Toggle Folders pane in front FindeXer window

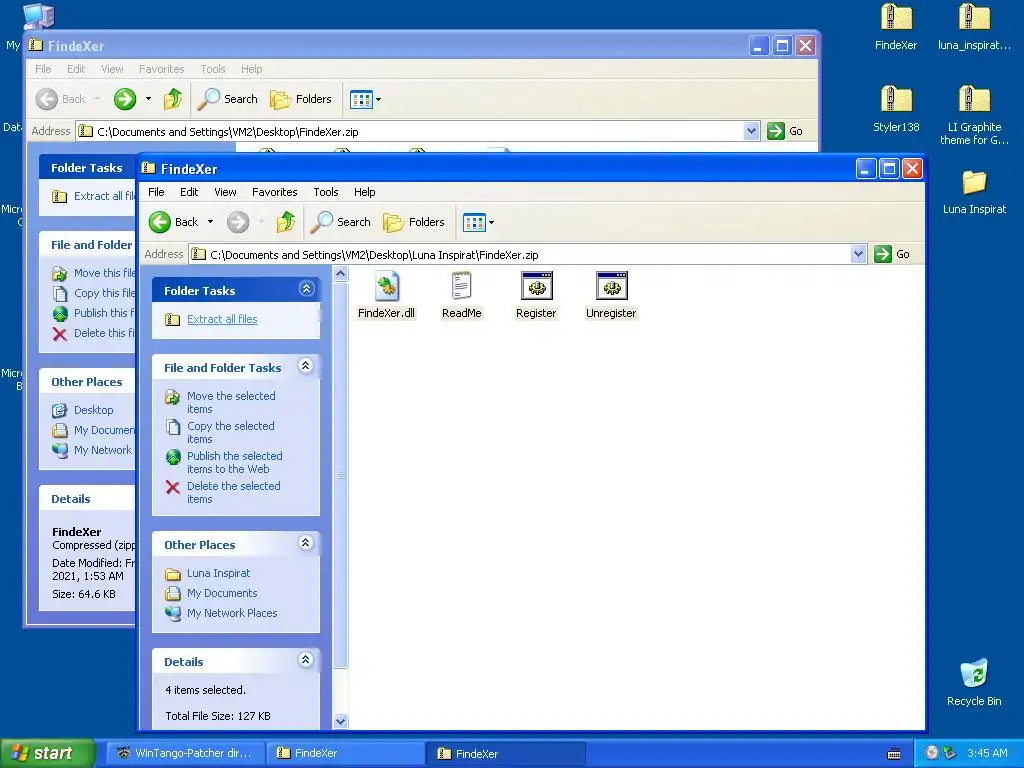(414, 222)
